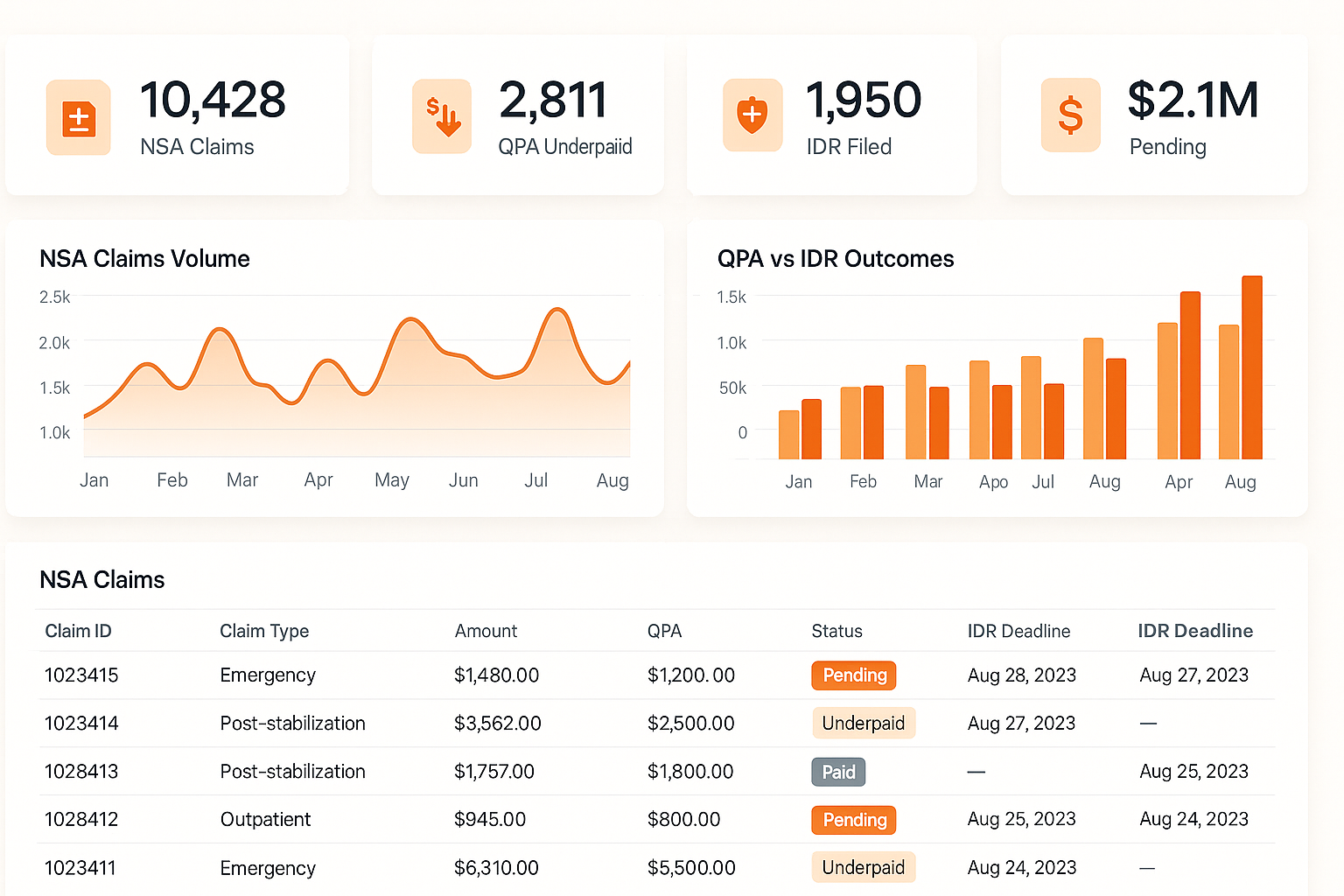Click the Jan label on the volume chart axis
This screenshot has height=896, width=1344.
pyautogui.click(x=94, y=479)
